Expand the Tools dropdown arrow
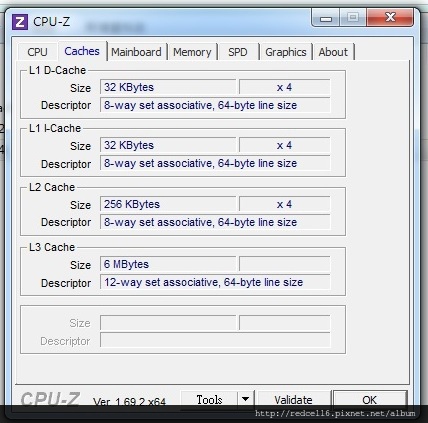The height and width of the screenshot is (423, 428). (x=246, y=399)
